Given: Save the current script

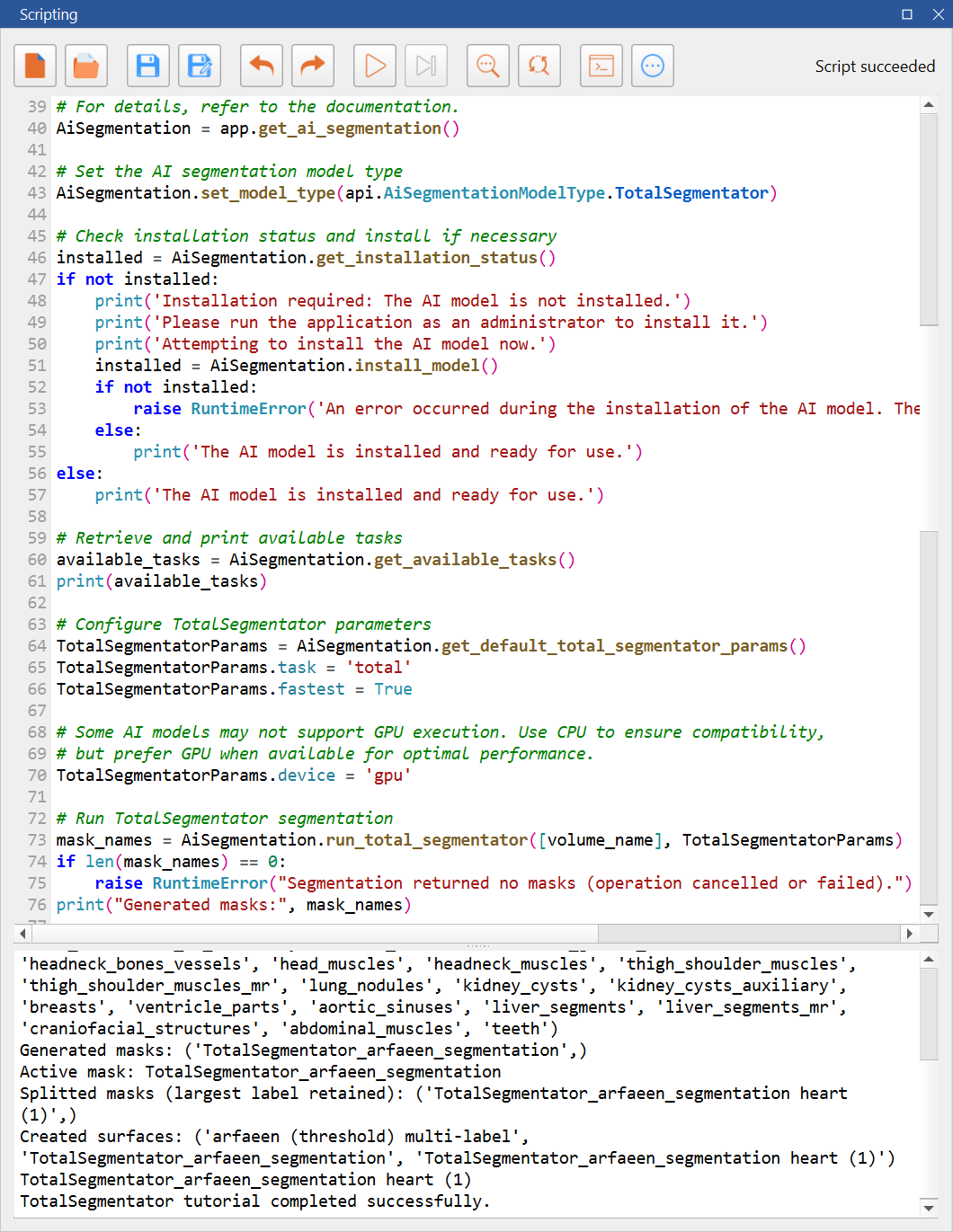Looking at the screenshot, I should coord(147,65).
